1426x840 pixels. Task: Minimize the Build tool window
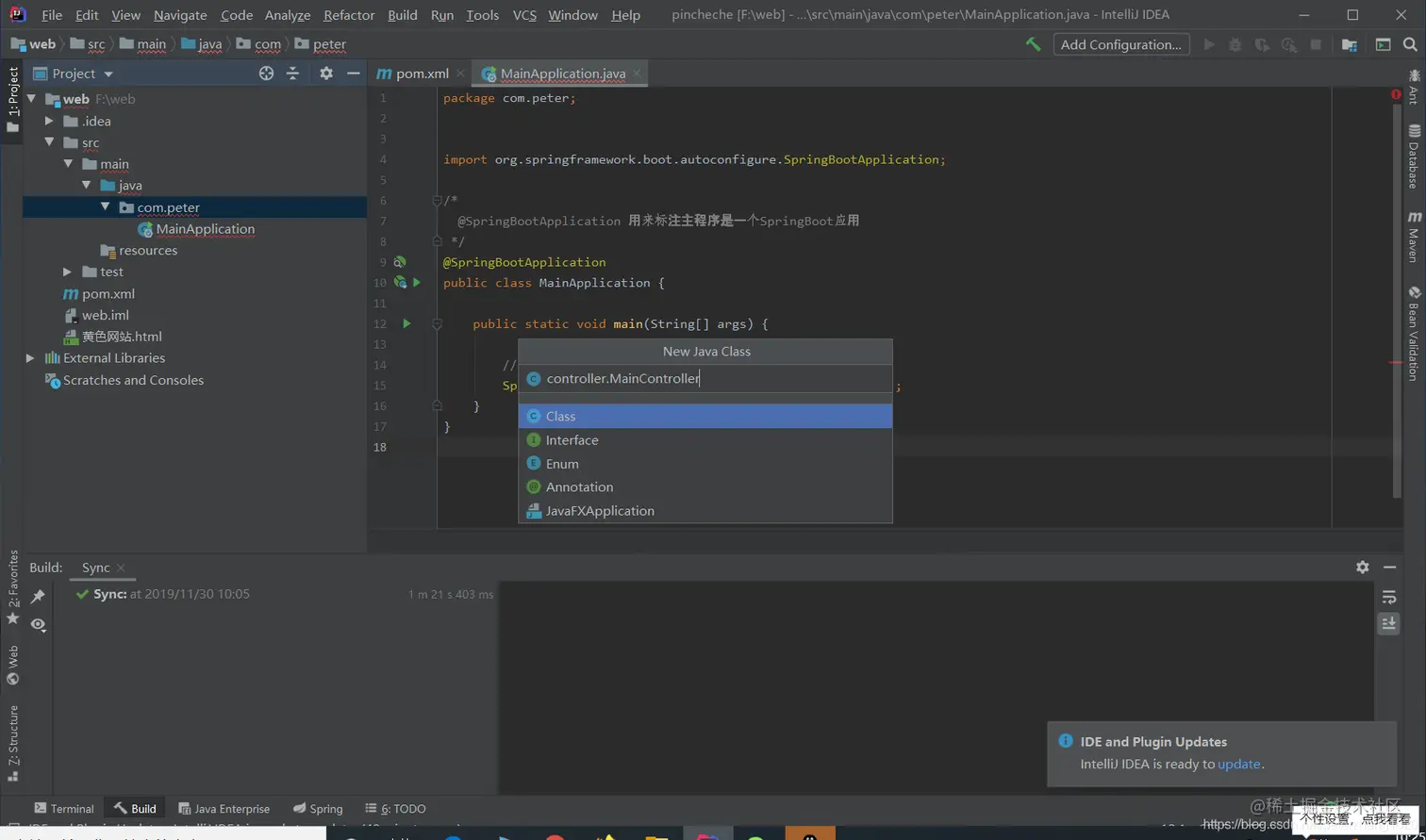[1390, 567]
